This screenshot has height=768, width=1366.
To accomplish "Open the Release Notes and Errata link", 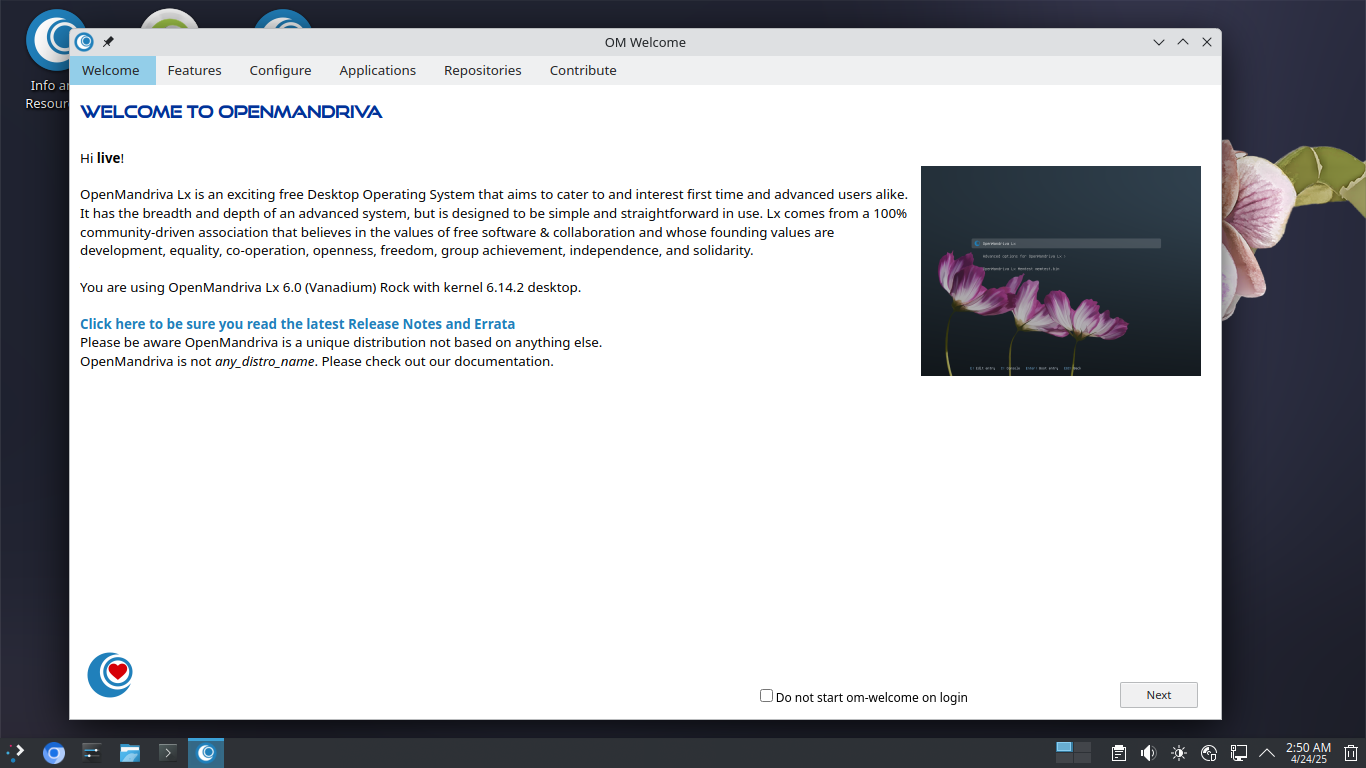I will pyautogui.click(x=298, y=324).
